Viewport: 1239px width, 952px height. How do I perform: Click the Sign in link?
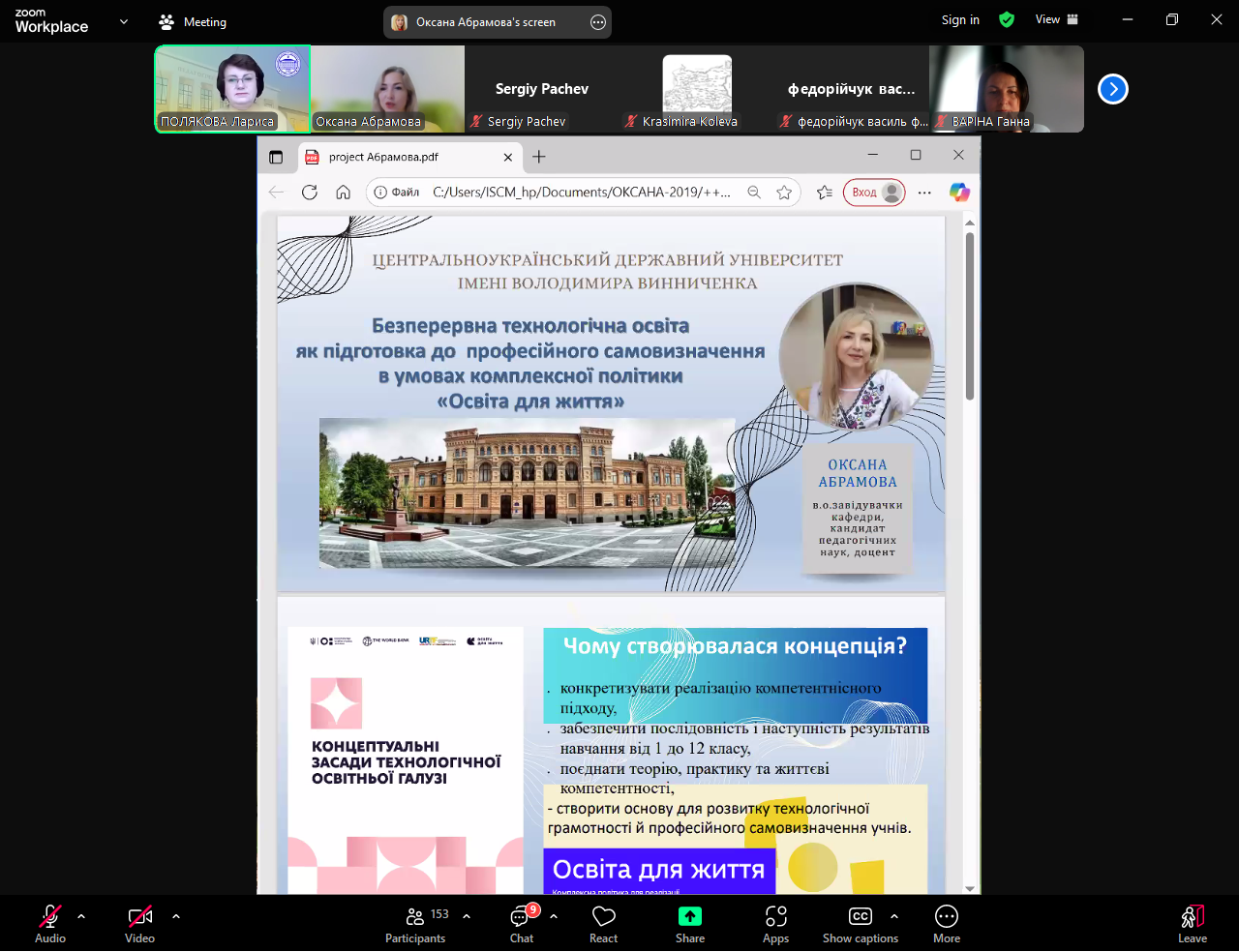pyautogui.click(x=960, y=19)
